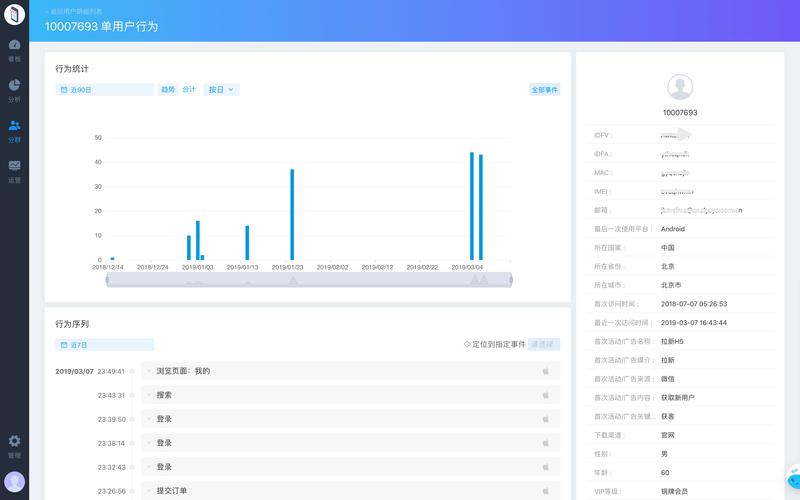Click the app logo in top-left corner
This screenshot has width=800, height=500.
pos(14,16)
